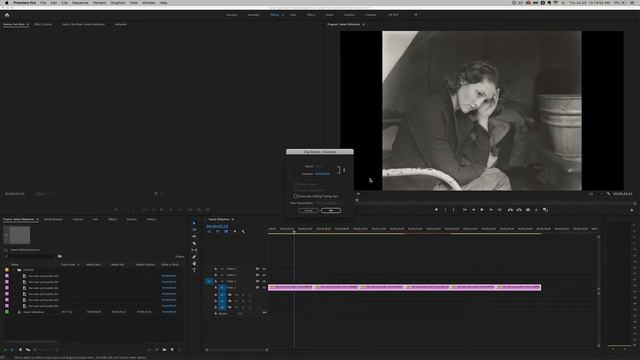Switch Project panel to list view
Screen dimensions: 640x360
coord(12,350)
